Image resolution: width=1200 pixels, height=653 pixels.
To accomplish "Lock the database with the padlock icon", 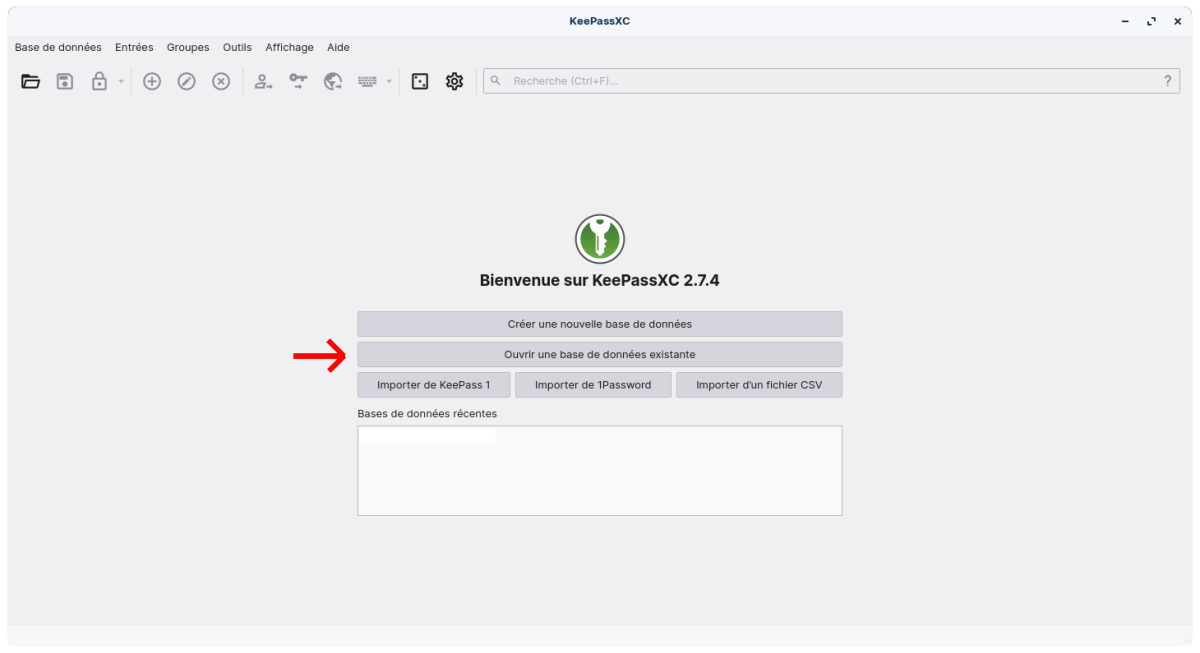I will (99, 82).
